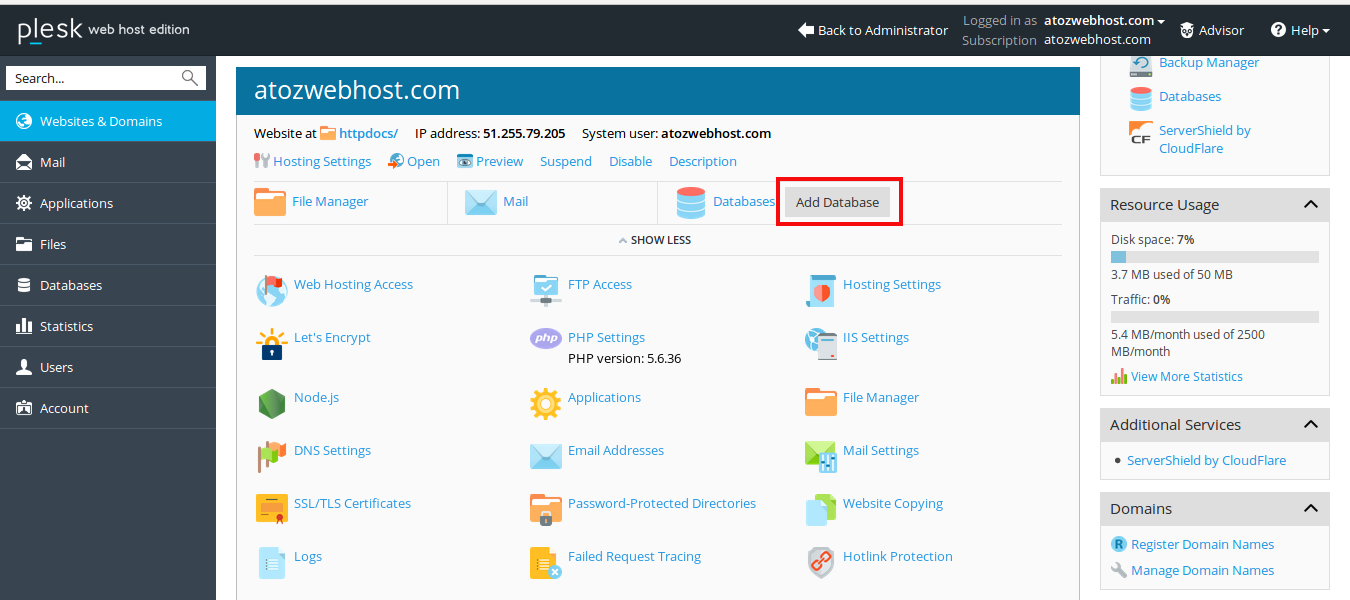Image resolution: width=1350 pixels, height=600 pixels.
Task: Select Databases in the left navigation
Action: [108, 285]
